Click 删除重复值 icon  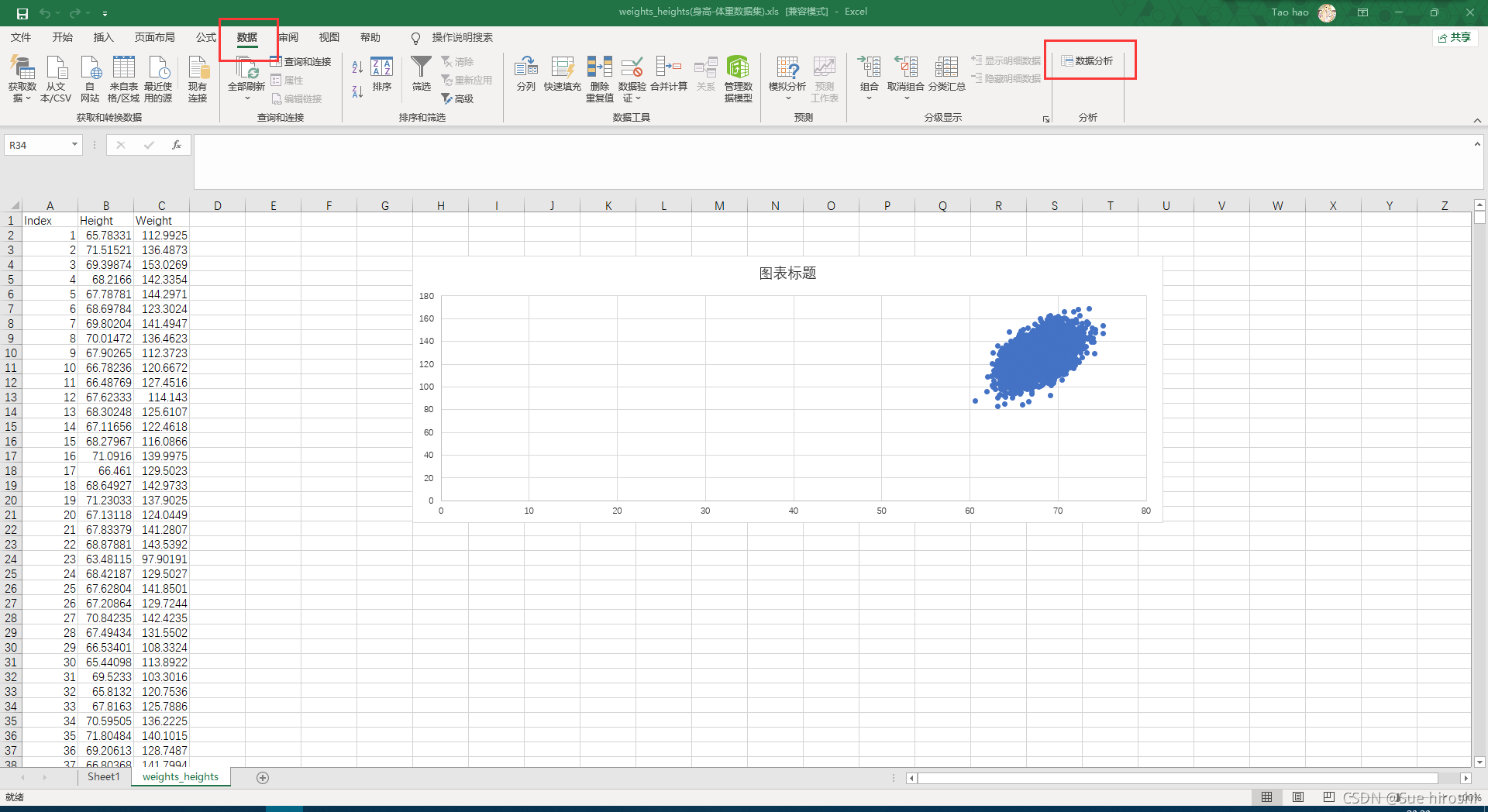point(600,79)
